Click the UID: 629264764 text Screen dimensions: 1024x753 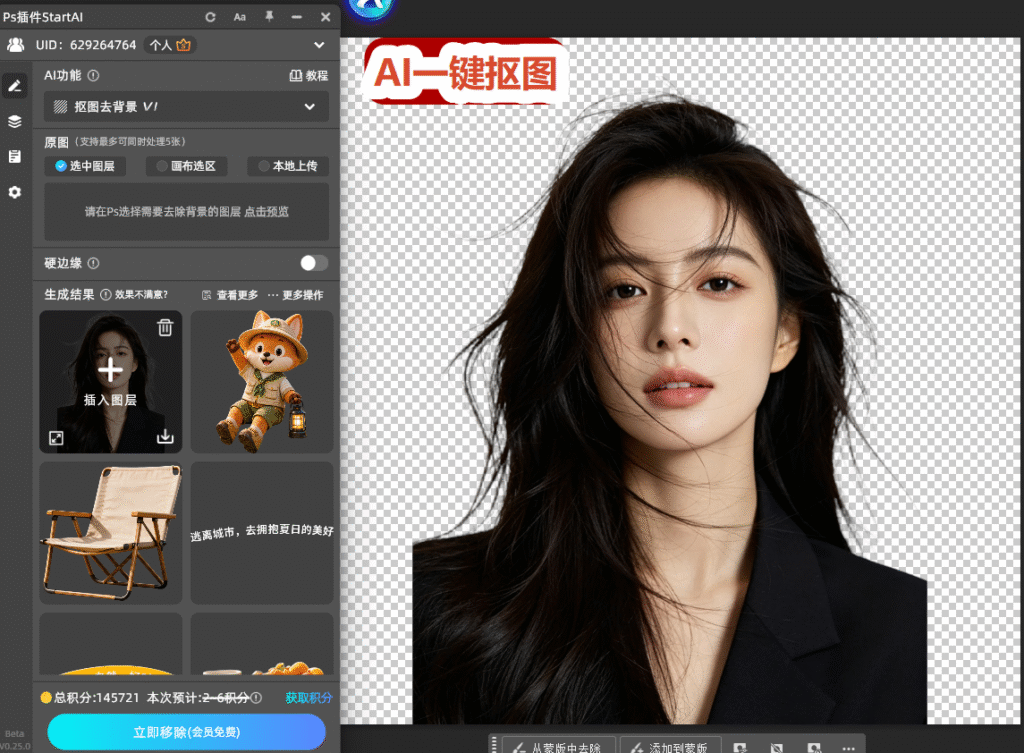click(x=86, y=45)
